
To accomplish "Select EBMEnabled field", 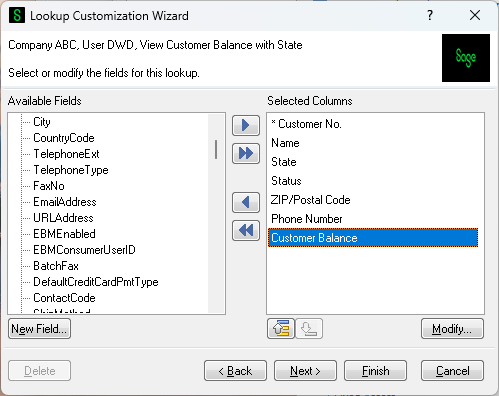I will pos(64,234).
